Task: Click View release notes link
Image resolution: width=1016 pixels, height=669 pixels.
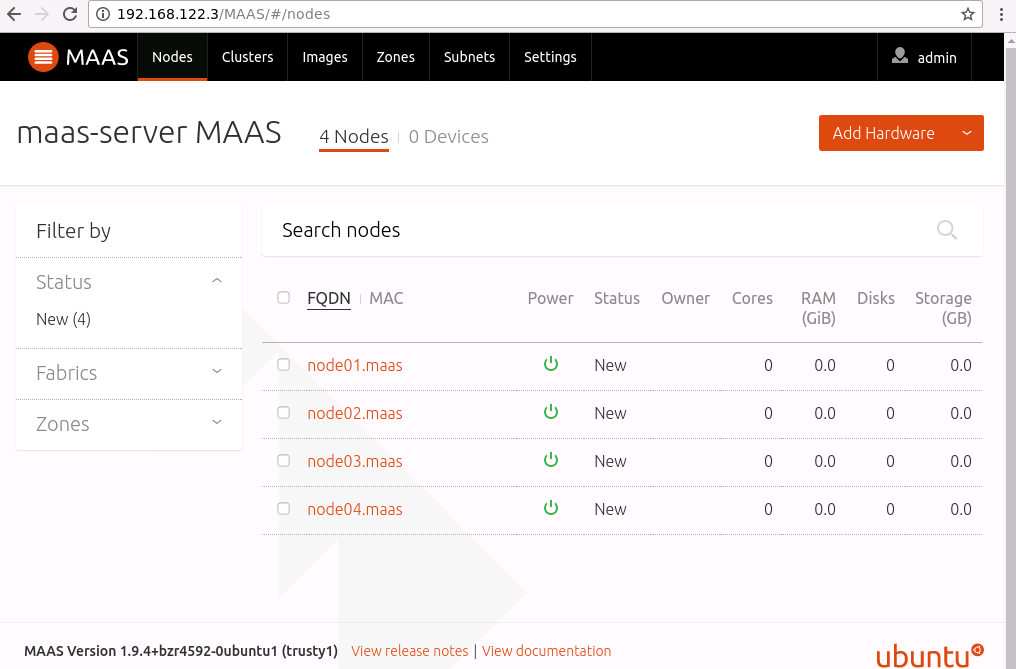Action: 410,651
